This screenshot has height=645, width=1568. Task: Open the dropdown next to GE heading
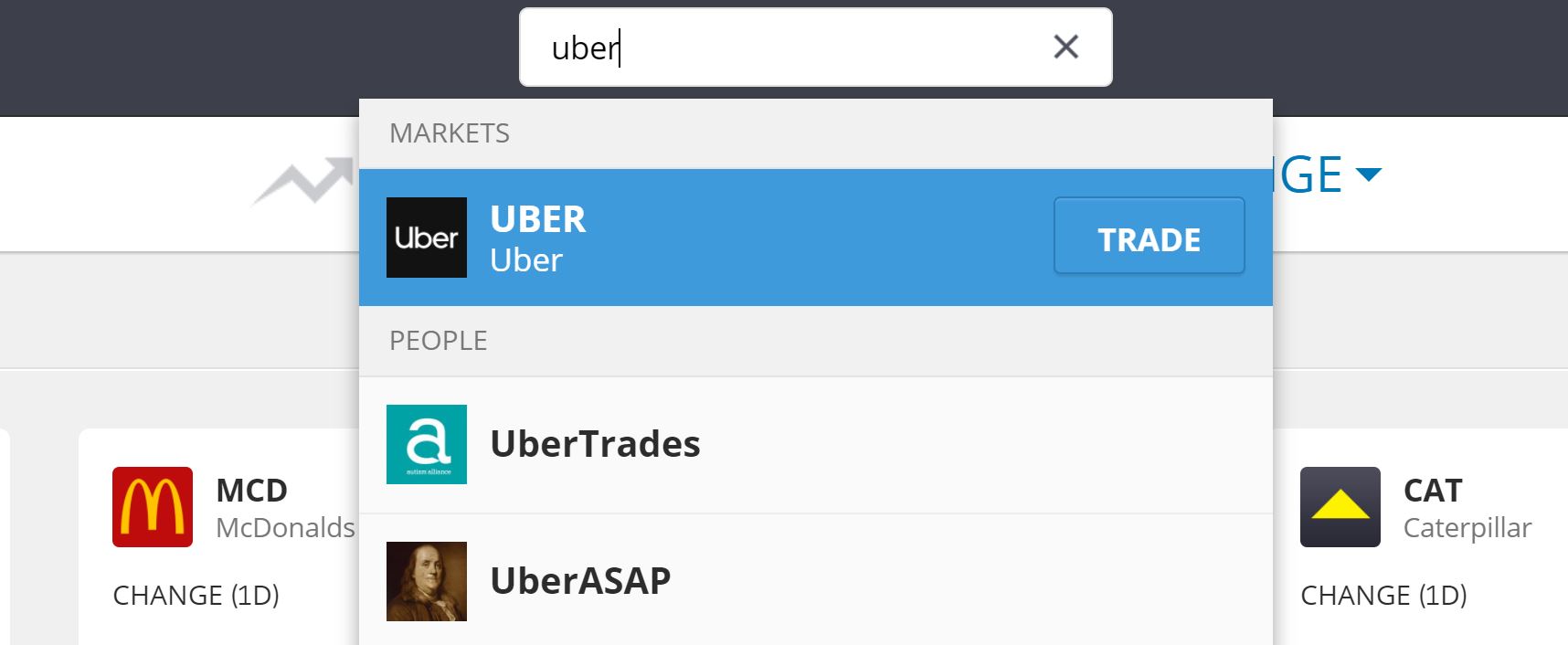point(1370,174)
